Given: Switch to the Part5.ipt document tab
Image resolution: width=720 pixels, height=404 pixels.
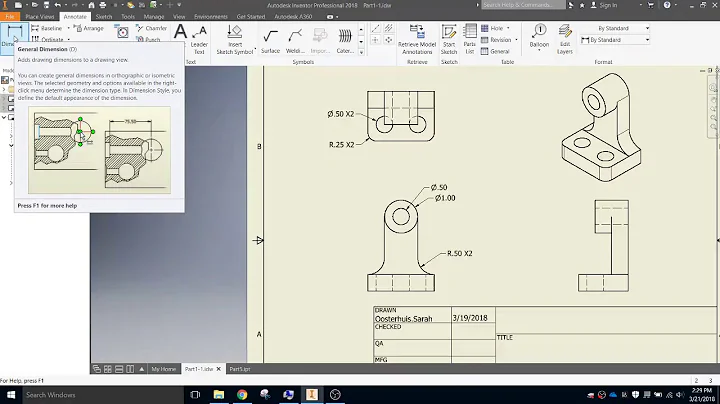Looking at the screenshot, I should [x=240, y=369].
